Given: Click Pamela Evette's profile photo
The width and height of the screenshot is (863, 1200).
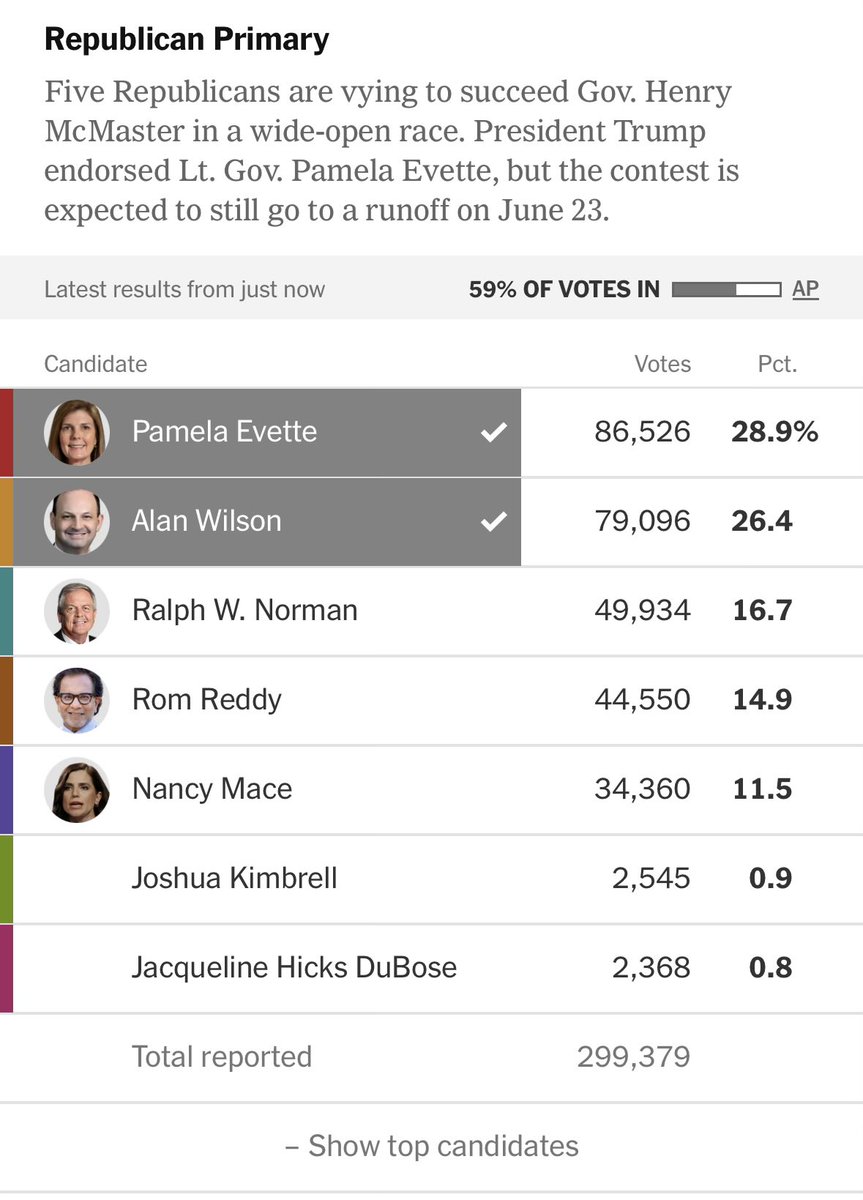Looking at the screenshot, I should coord(76,432).
